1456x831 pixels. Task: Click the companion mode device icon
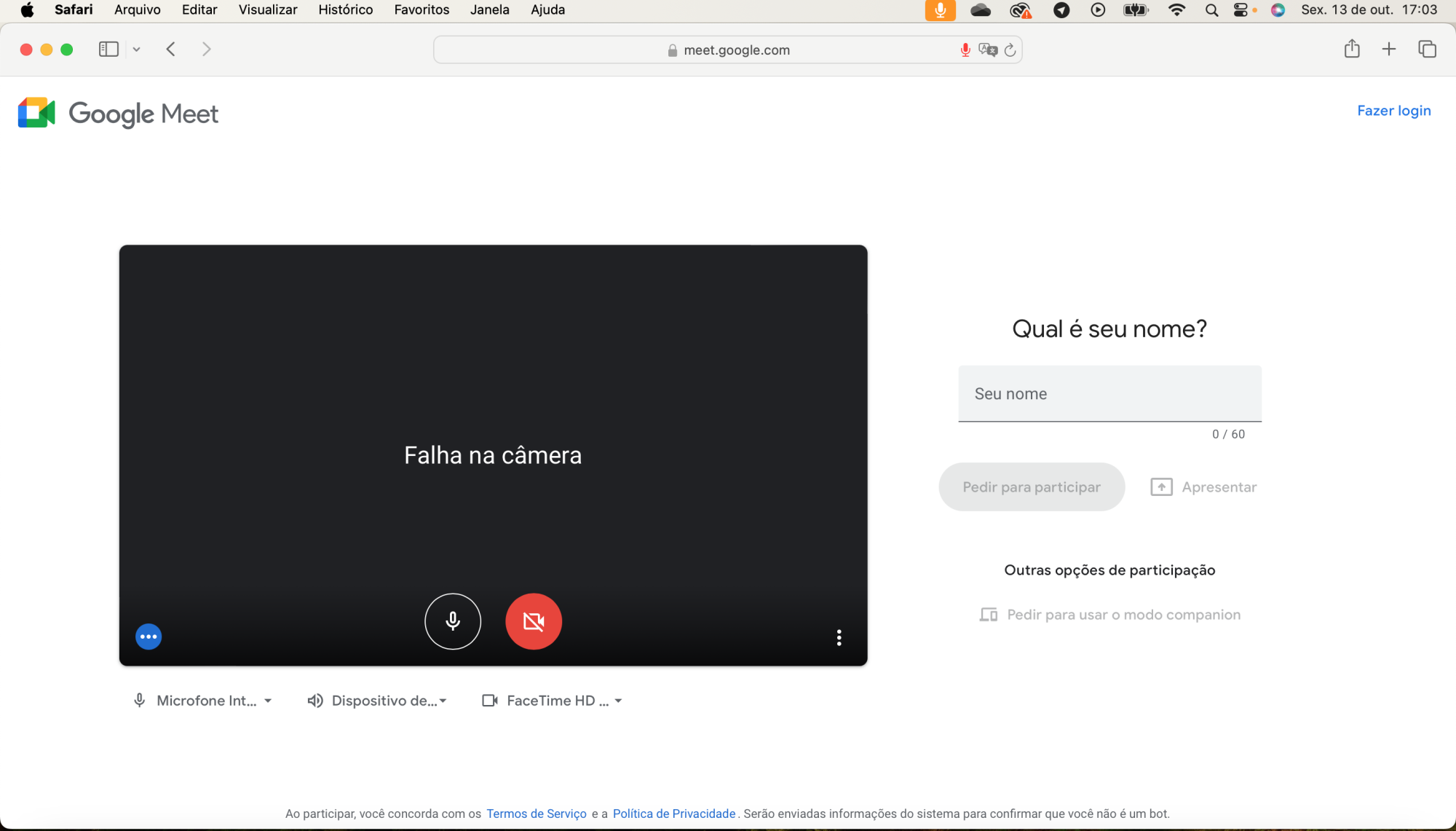click(x=989, y=615)
